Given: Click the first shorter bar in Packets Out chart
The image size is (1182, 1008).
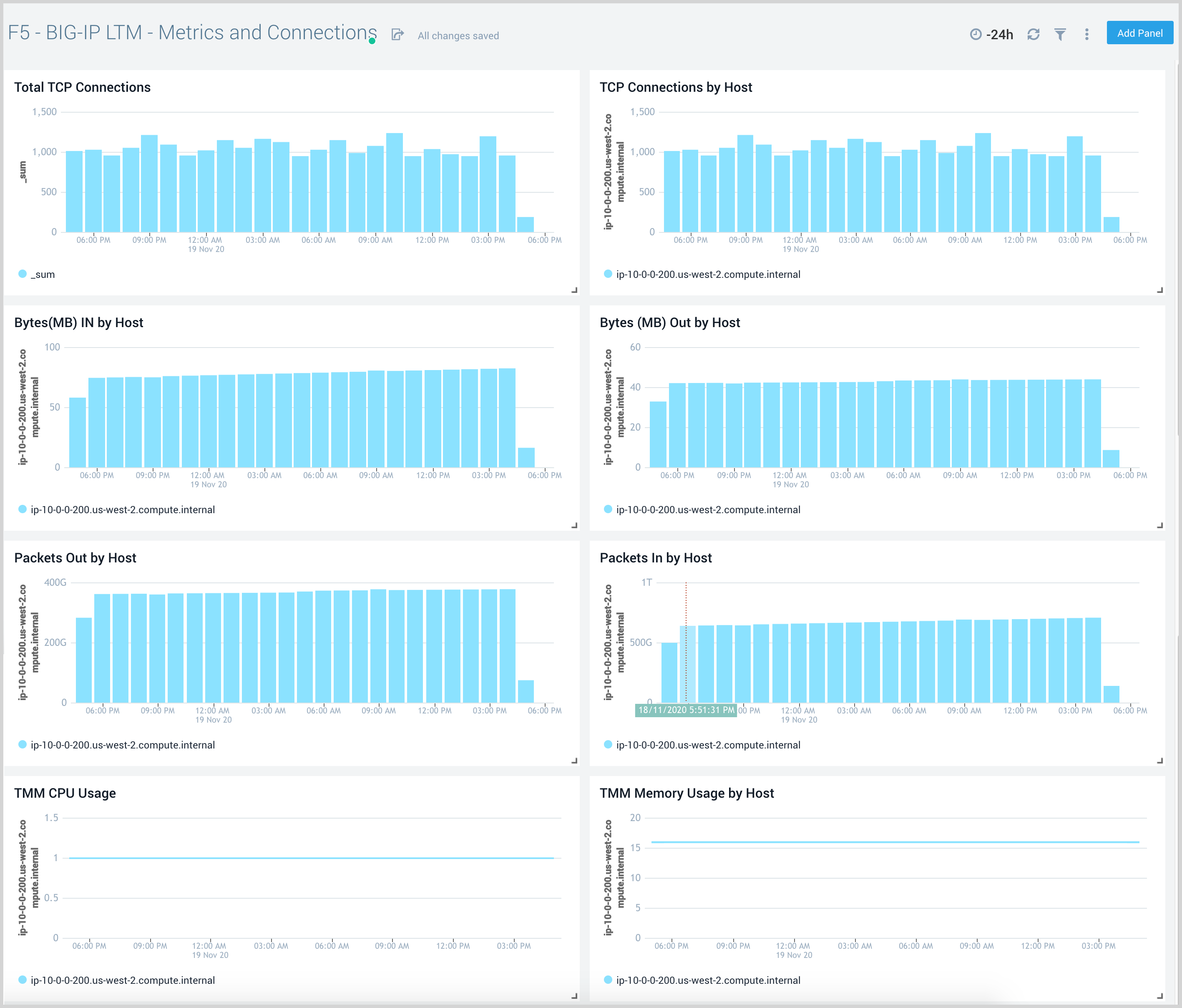Looking at the screenshot, I should (84, 660).
